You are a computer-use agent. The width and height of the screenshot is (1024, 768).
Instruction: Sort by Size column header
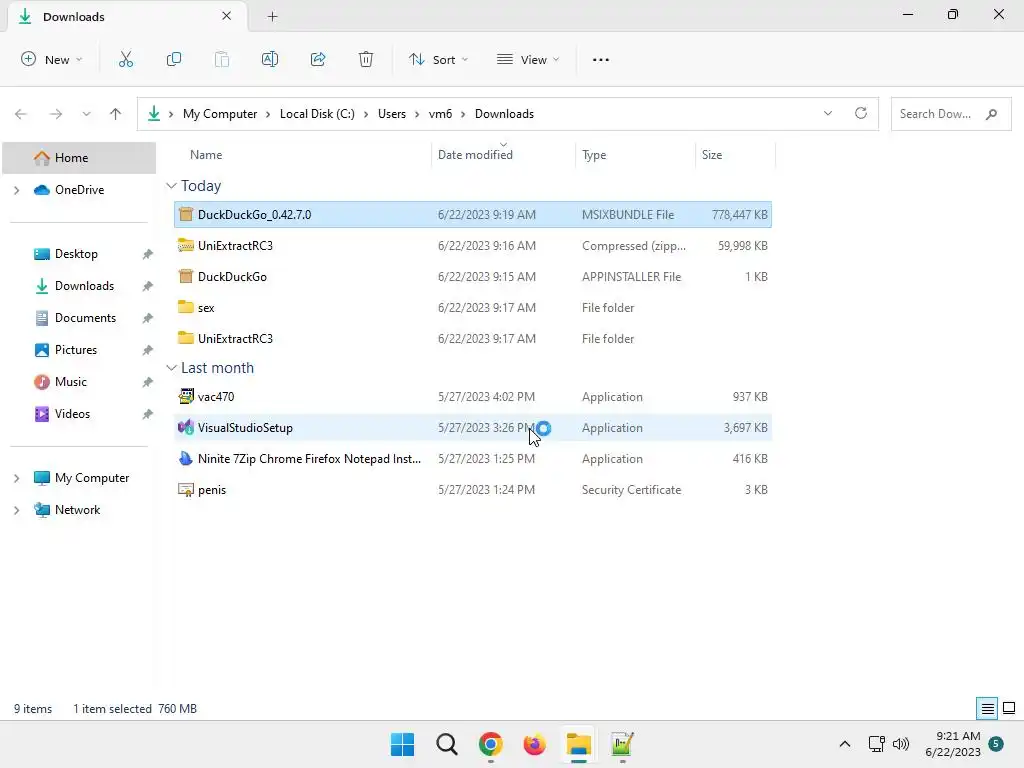pyautogui.click(x=712, y=155)
